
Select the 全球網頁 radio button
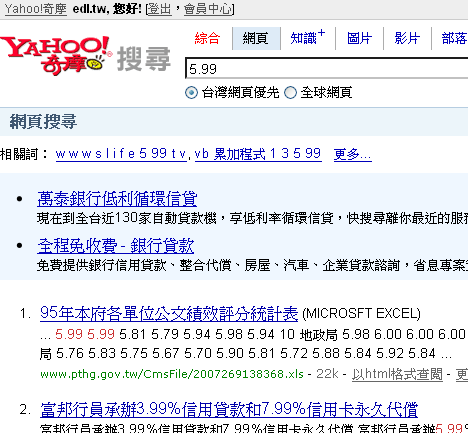click(290, 92)
